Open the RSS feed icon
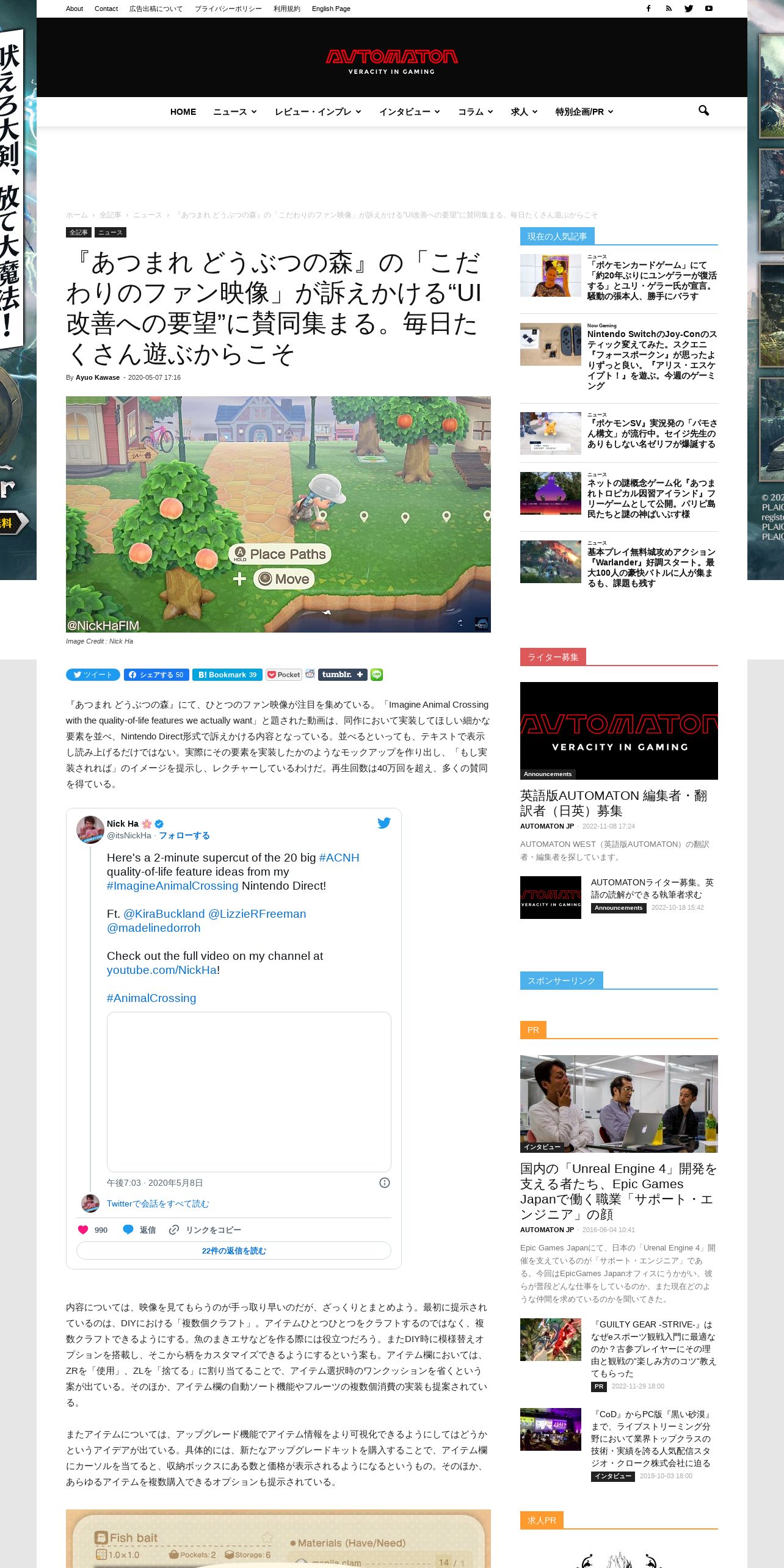The height and width of the screenshot is (1568, 784). (x=669, y=9)
